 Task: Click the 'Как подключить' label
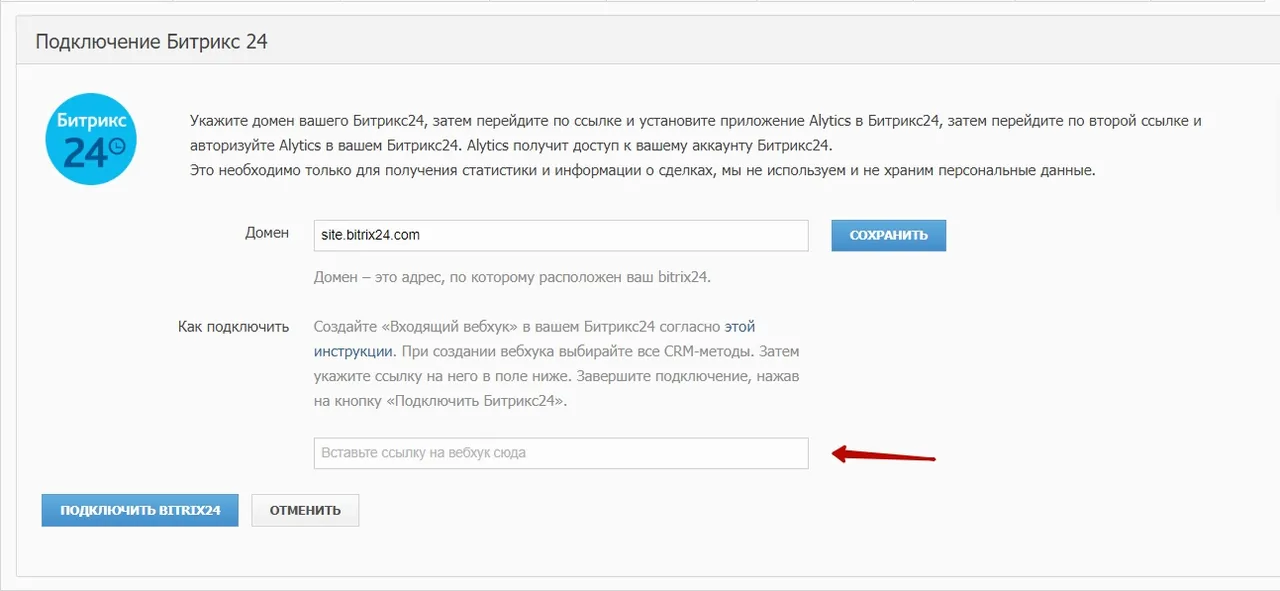[233, 327]
